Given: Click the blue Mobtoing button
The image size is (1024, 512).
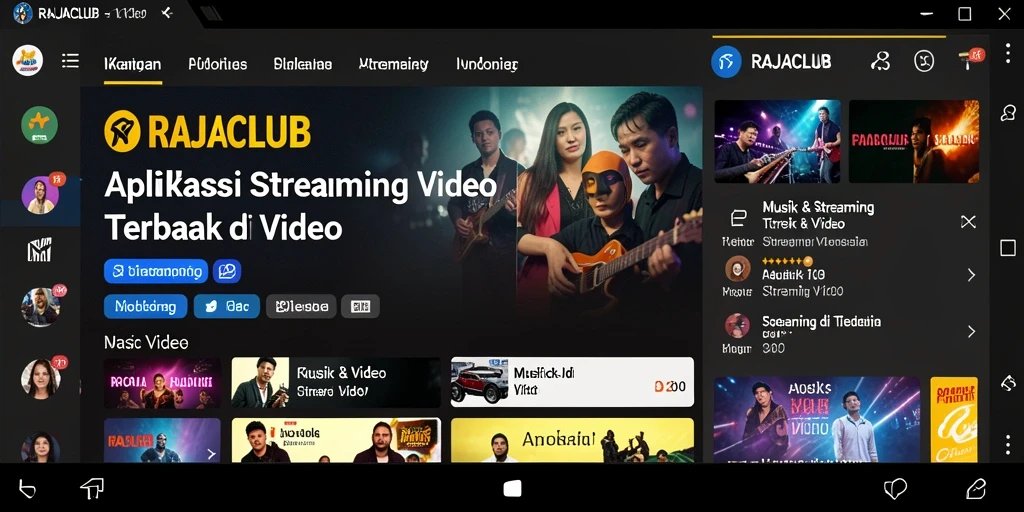Looking at the screenshot, I should coord(145,306).
